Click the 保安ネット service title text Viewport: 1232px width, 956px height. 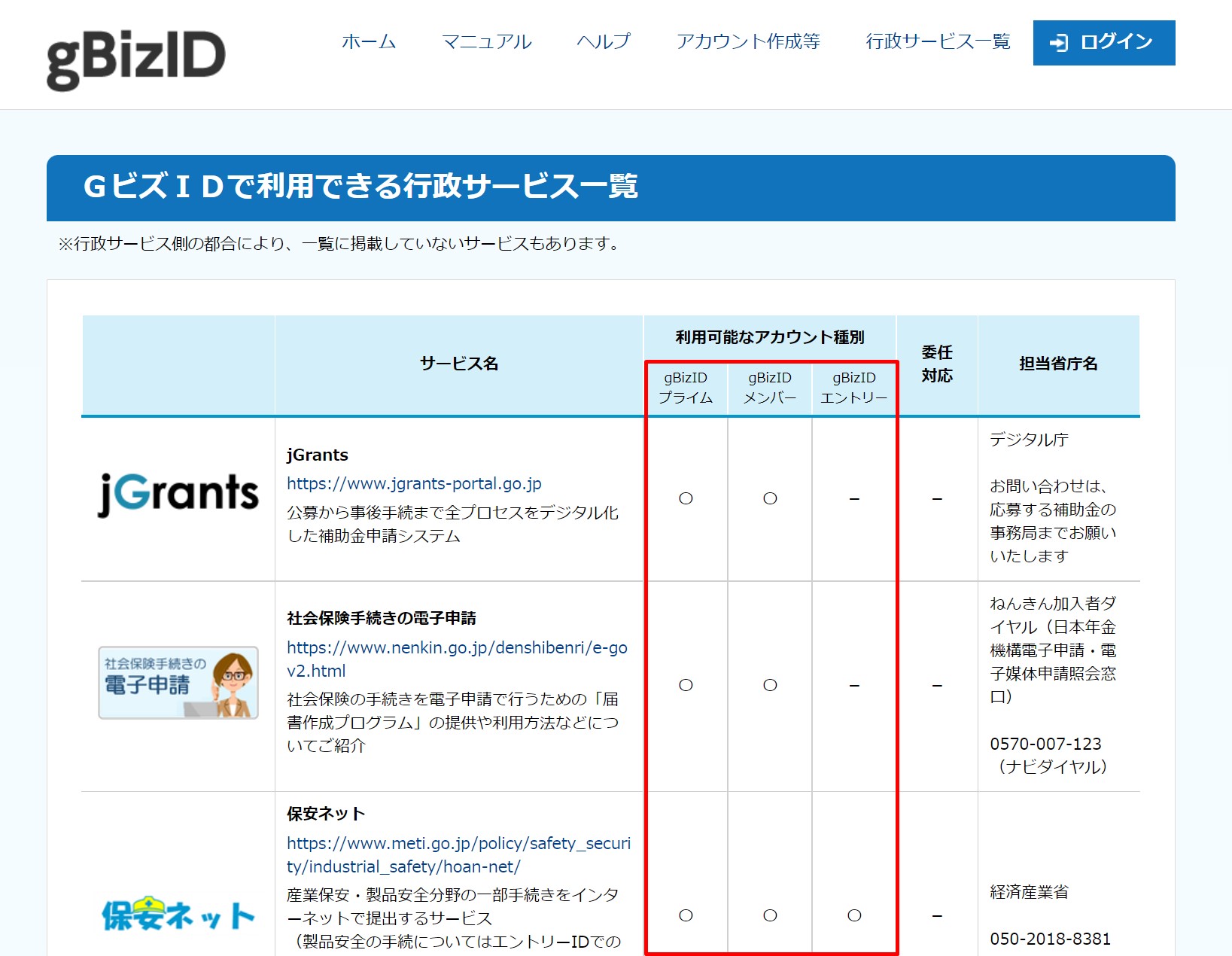(x=324, y=813)
